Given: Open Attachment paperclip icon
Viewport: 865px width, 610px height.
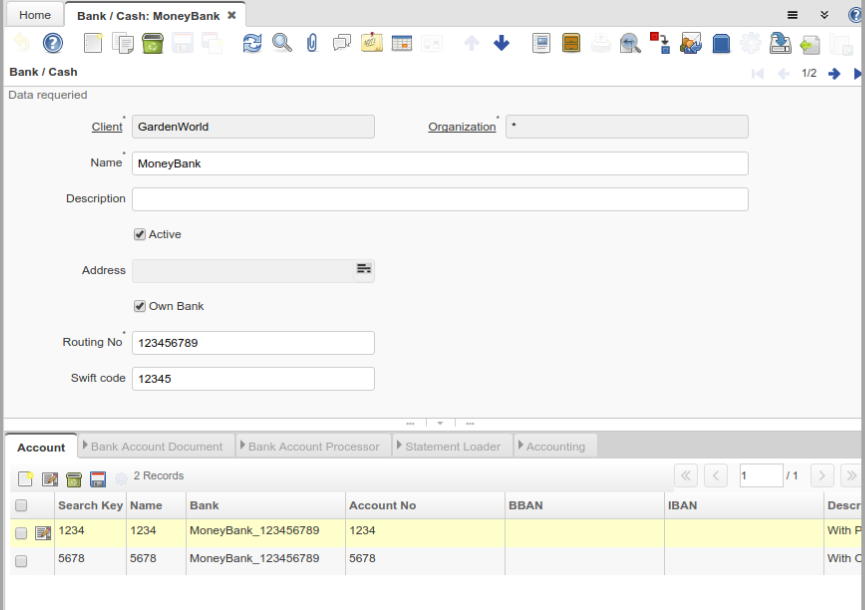Looking at the screenshot, I should (312, 43).
